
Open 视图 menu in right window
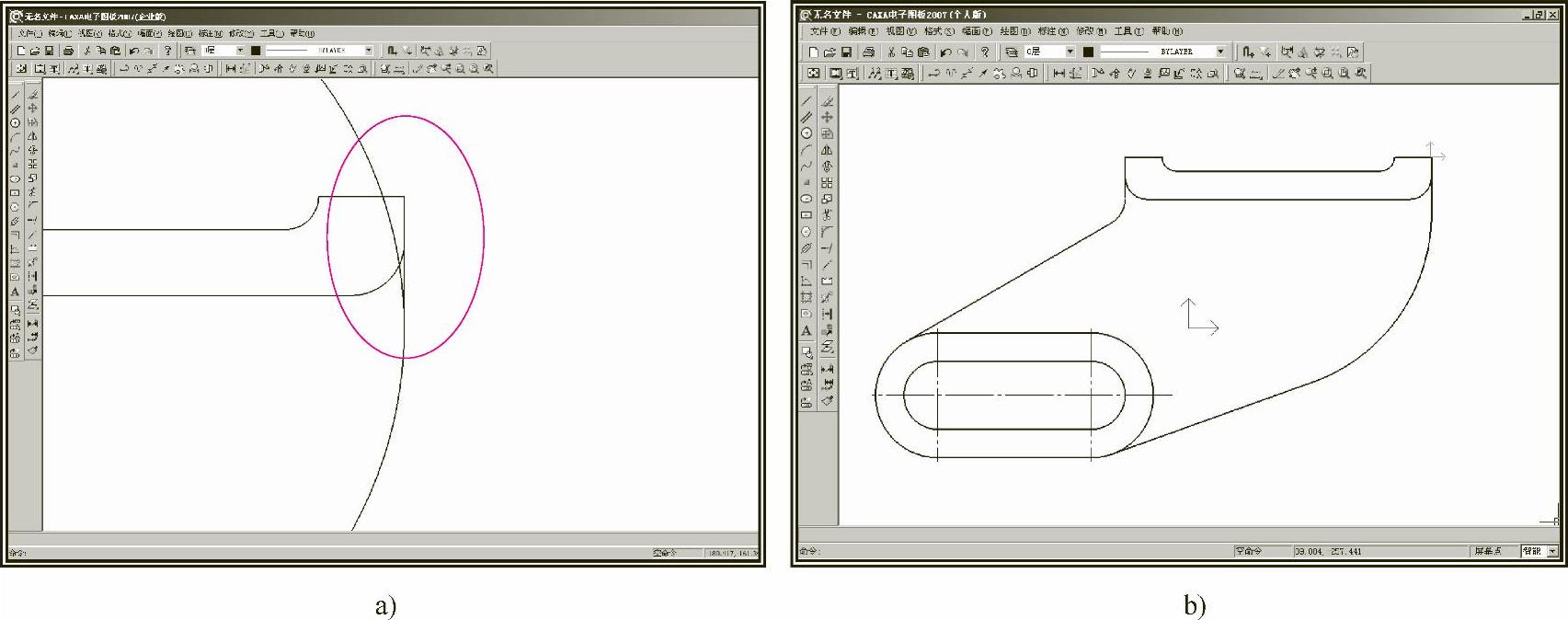pyautogui.click(x=901, y=31)
